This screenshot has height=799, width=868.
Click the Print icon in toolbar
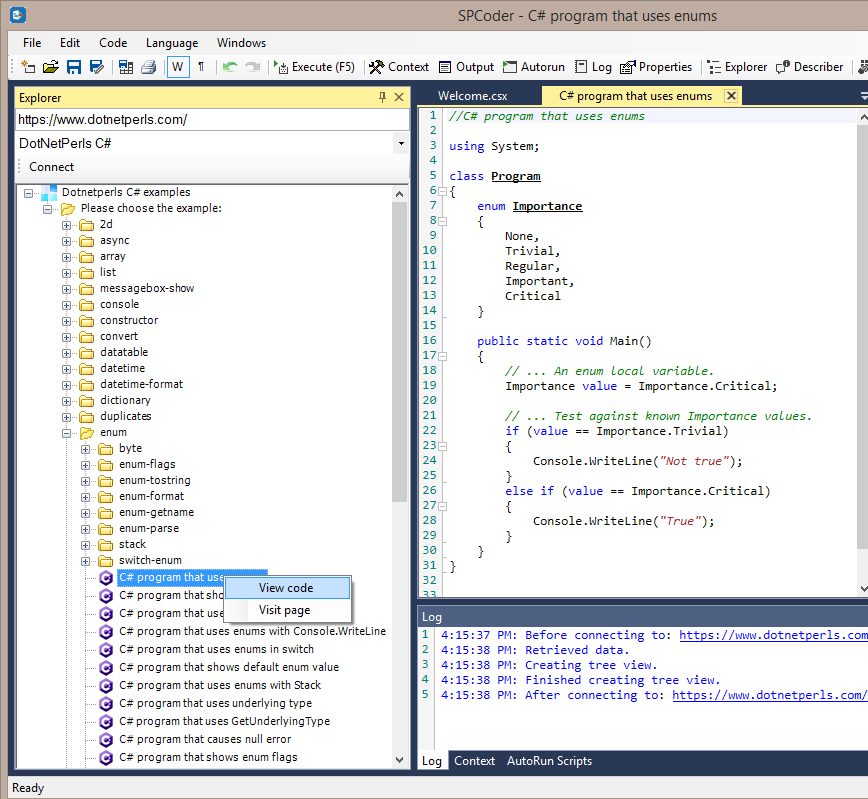point(148,67)
